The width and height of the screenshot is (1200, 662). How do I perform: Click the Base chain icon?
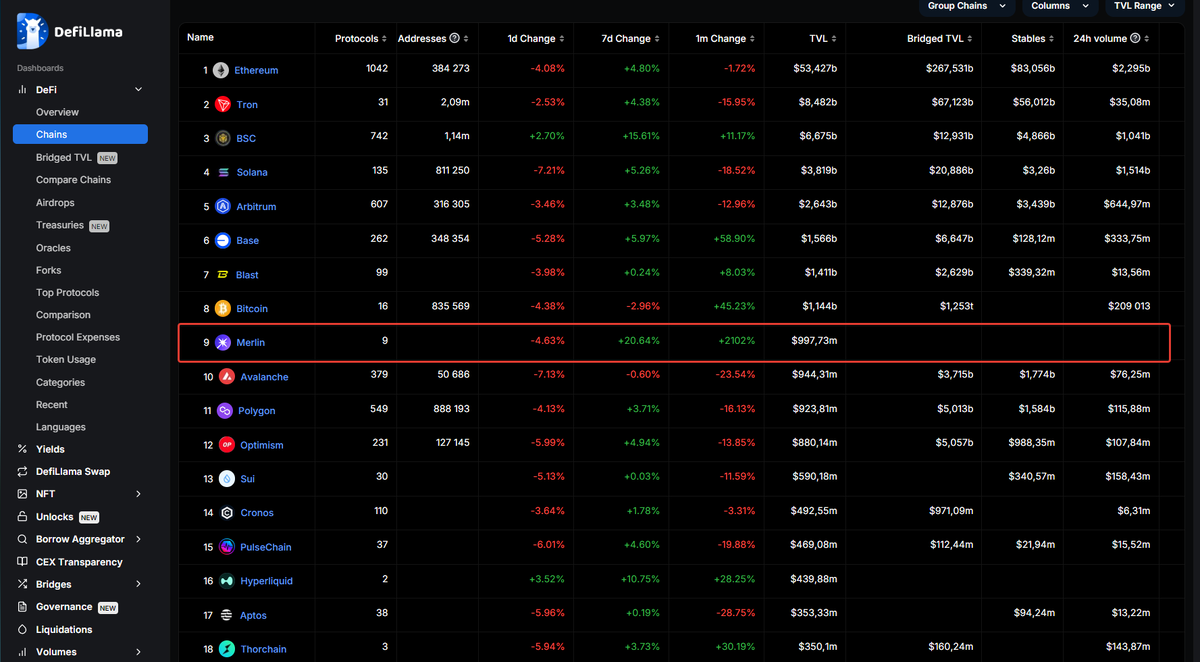point(221,240)
